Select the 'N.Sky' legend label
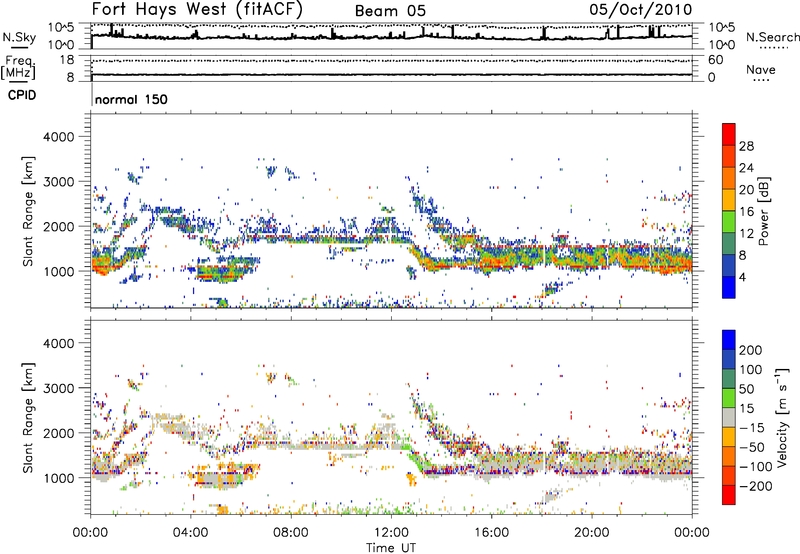The height and width of the screenshot is (554, 800). (x=19, y=37)
